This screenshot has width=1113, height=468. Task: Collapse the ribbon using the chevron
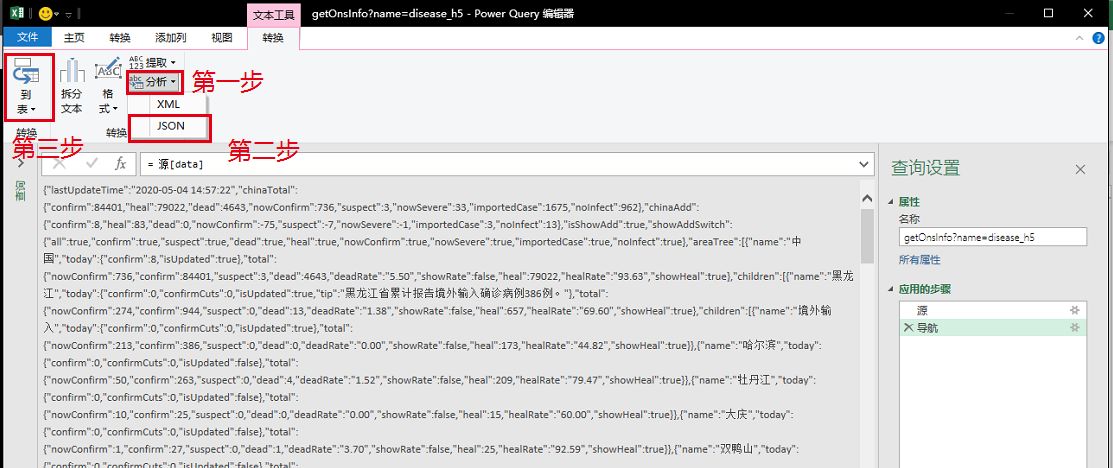click(x=1080, y=38)
